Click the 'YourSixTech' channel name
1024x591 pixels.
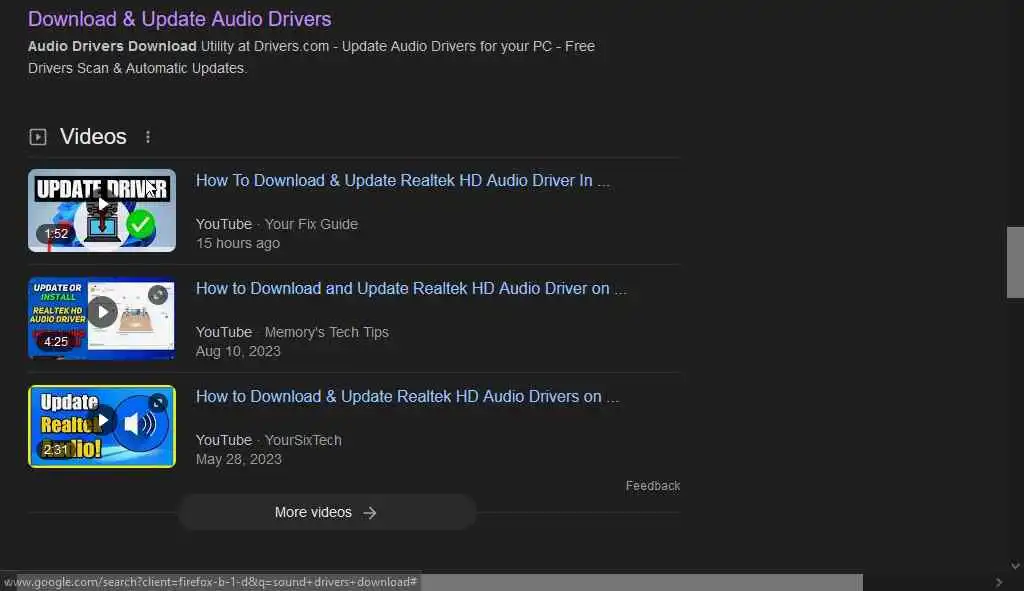pos(303,440)
